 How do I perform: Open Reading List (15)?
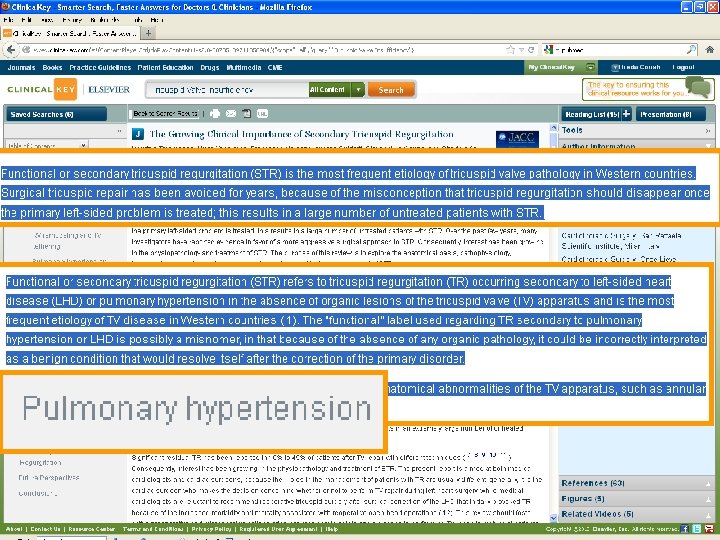pyautogui.click(x=592, y=114)
